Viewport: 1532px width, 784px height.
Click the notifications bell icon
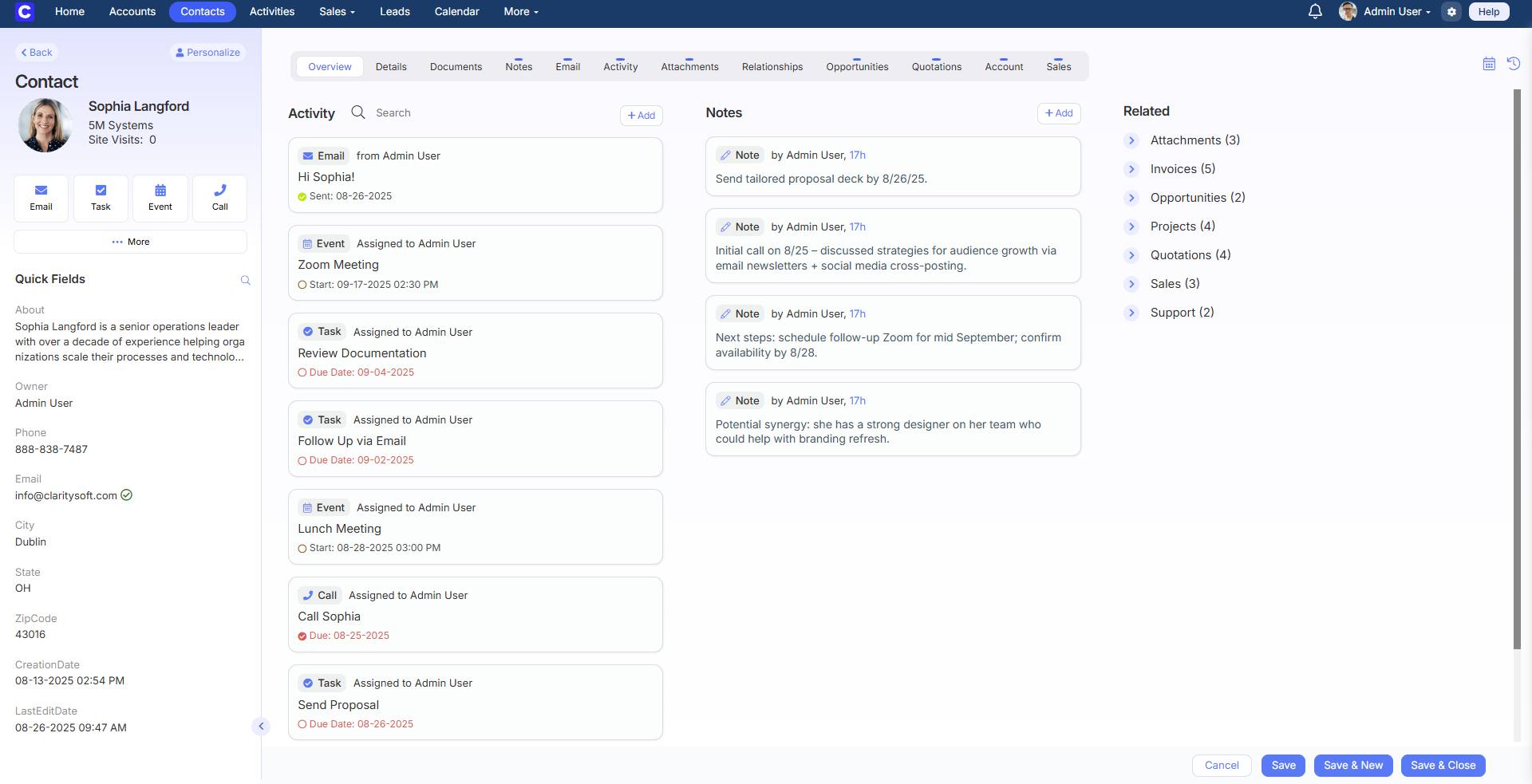coord(1315,11)
